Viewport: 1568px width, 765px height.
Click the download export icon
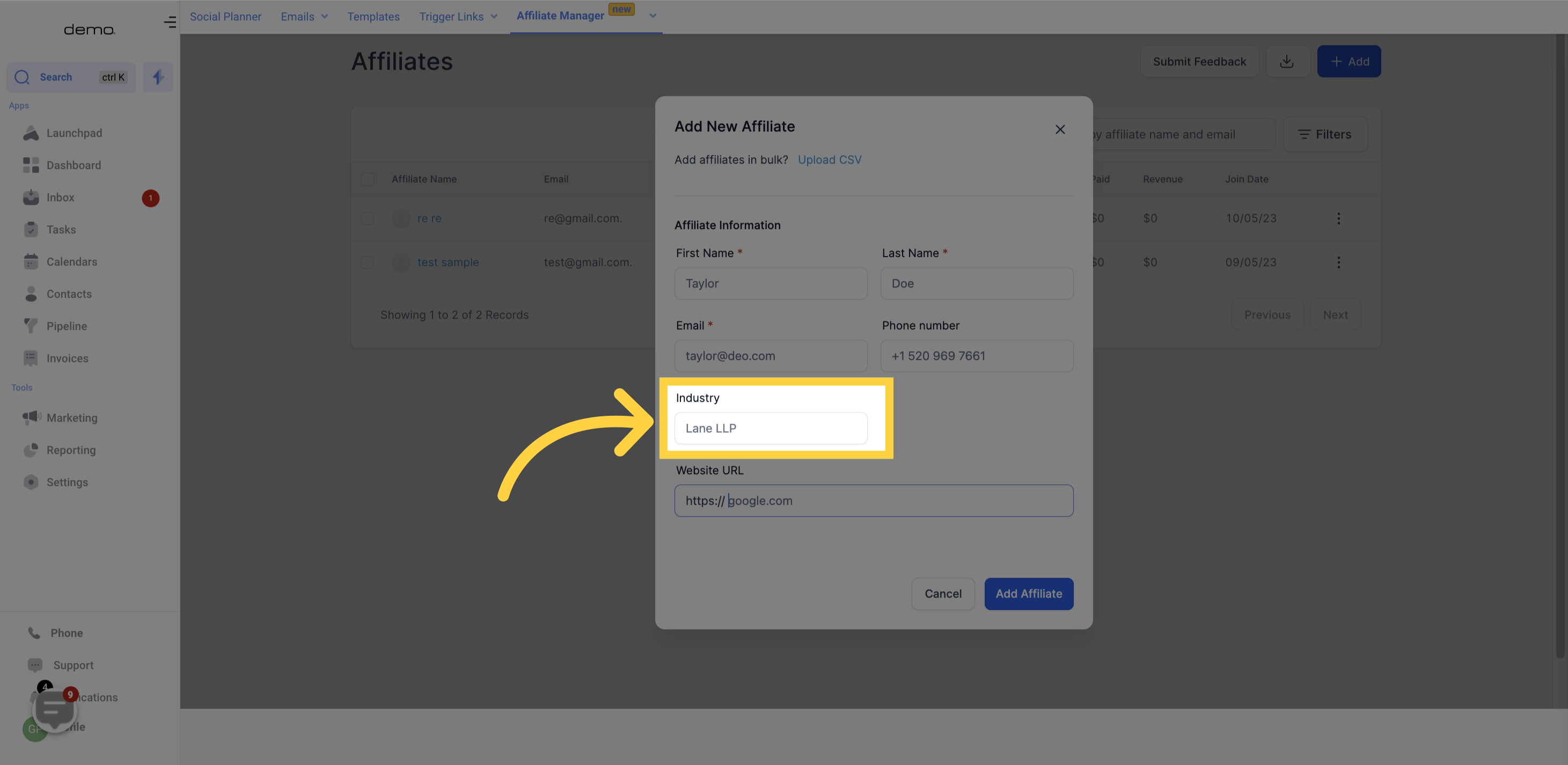pos(1288,61)
